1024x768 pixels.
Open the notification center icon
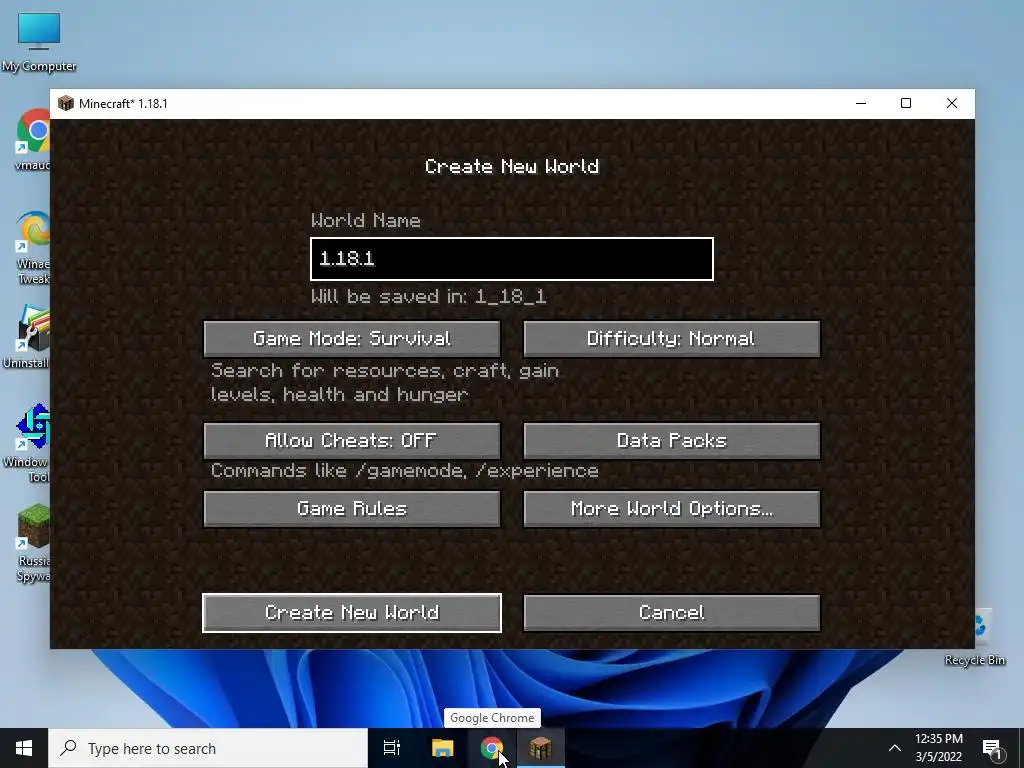(x=993, y=750)
